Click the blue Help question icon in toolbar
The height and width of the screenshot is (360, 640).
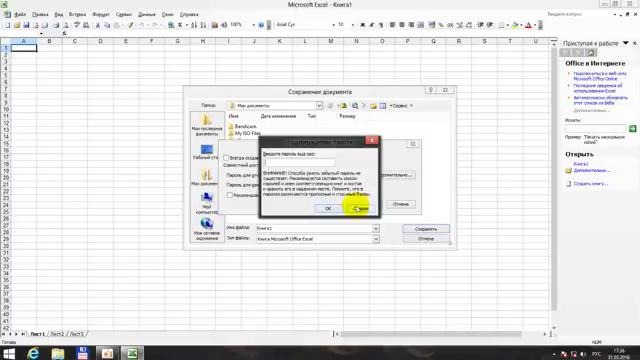pos(261,25)
